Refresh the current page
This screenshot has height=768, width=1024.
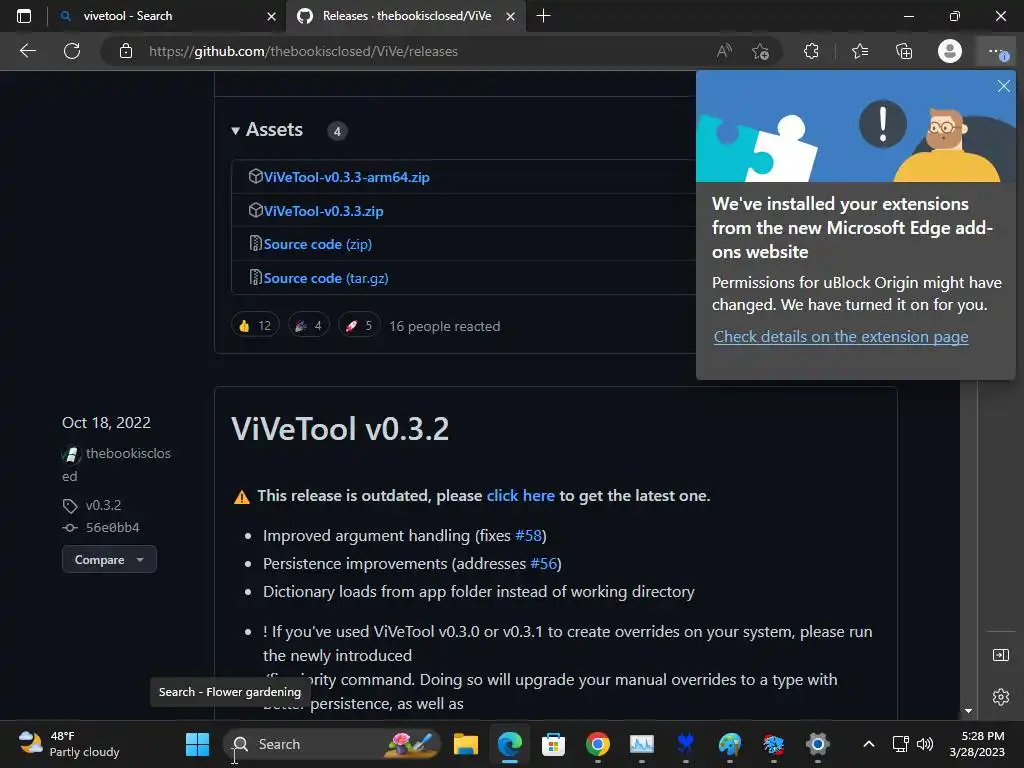tap(72, 51)
